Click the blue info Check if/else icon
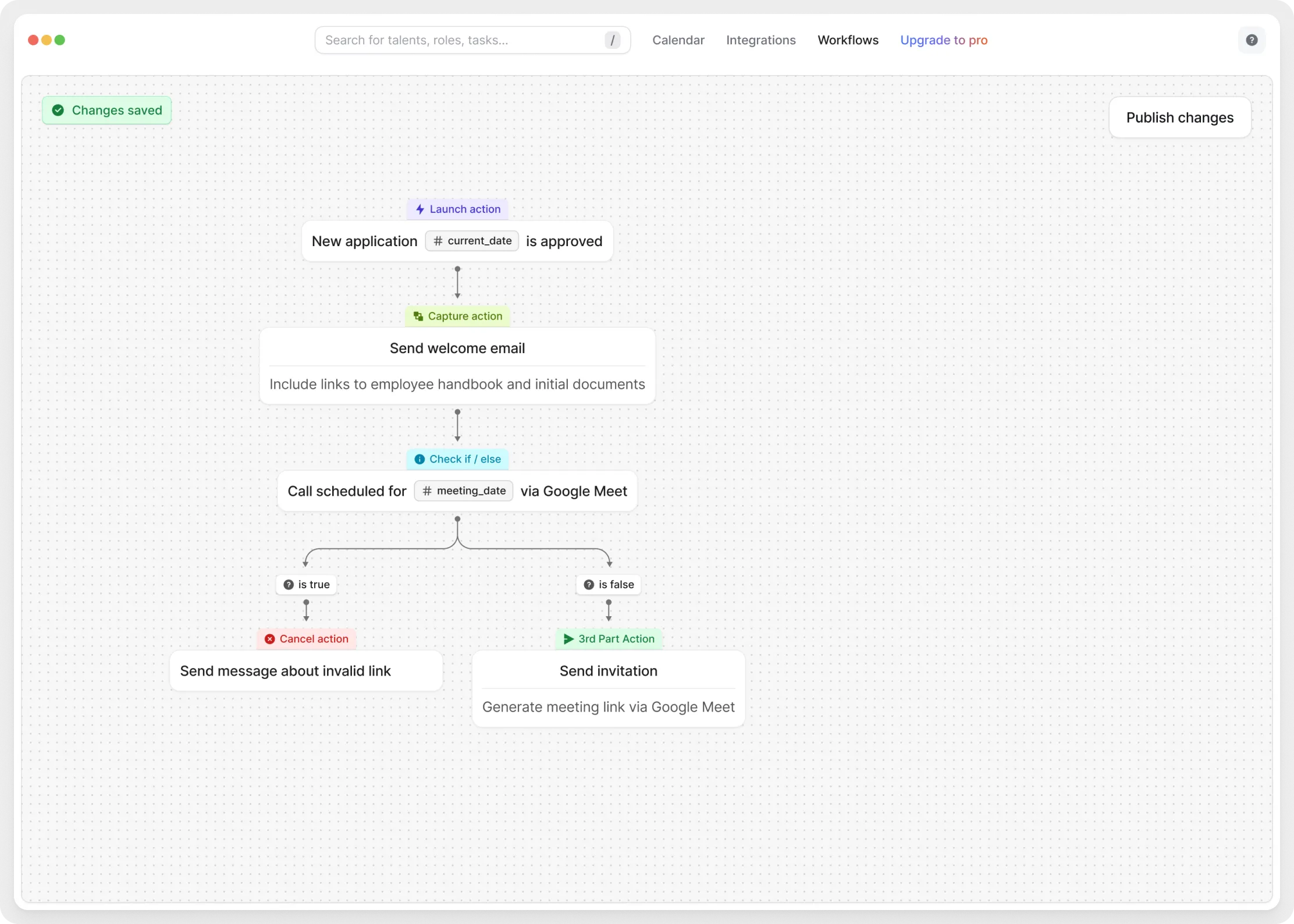Viewport: 1294px width, 924px height. (420, 459)
